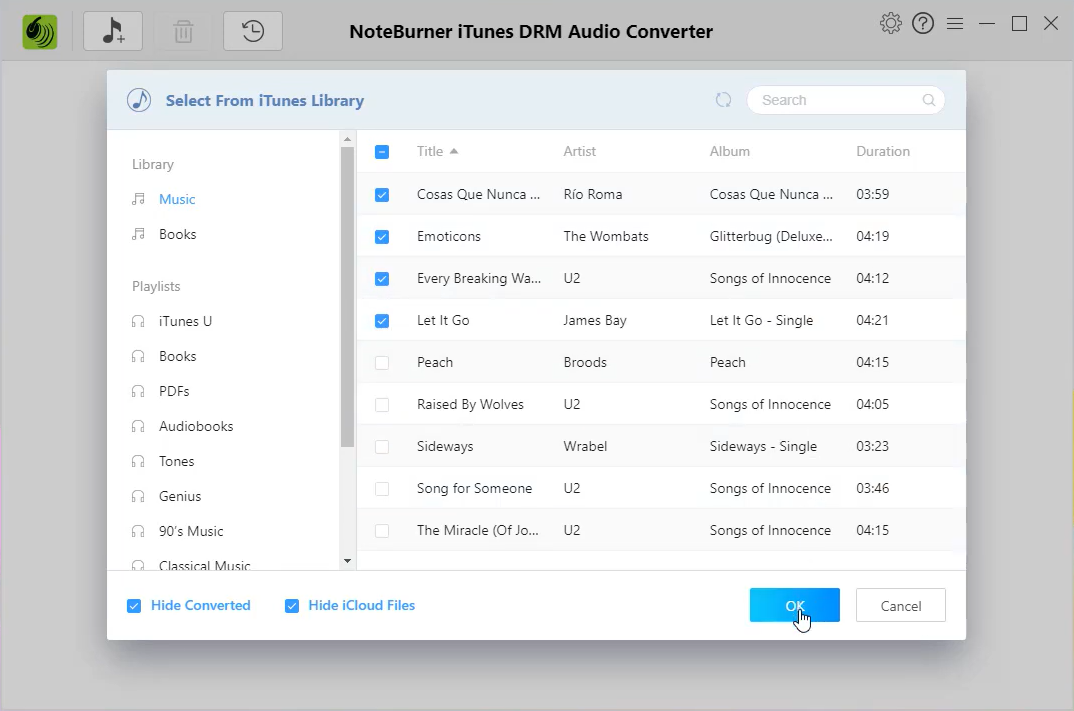Open the conversion history clock icon
Image resolution: width=1074 pixels, height=711 pixels.
(252, 31)
